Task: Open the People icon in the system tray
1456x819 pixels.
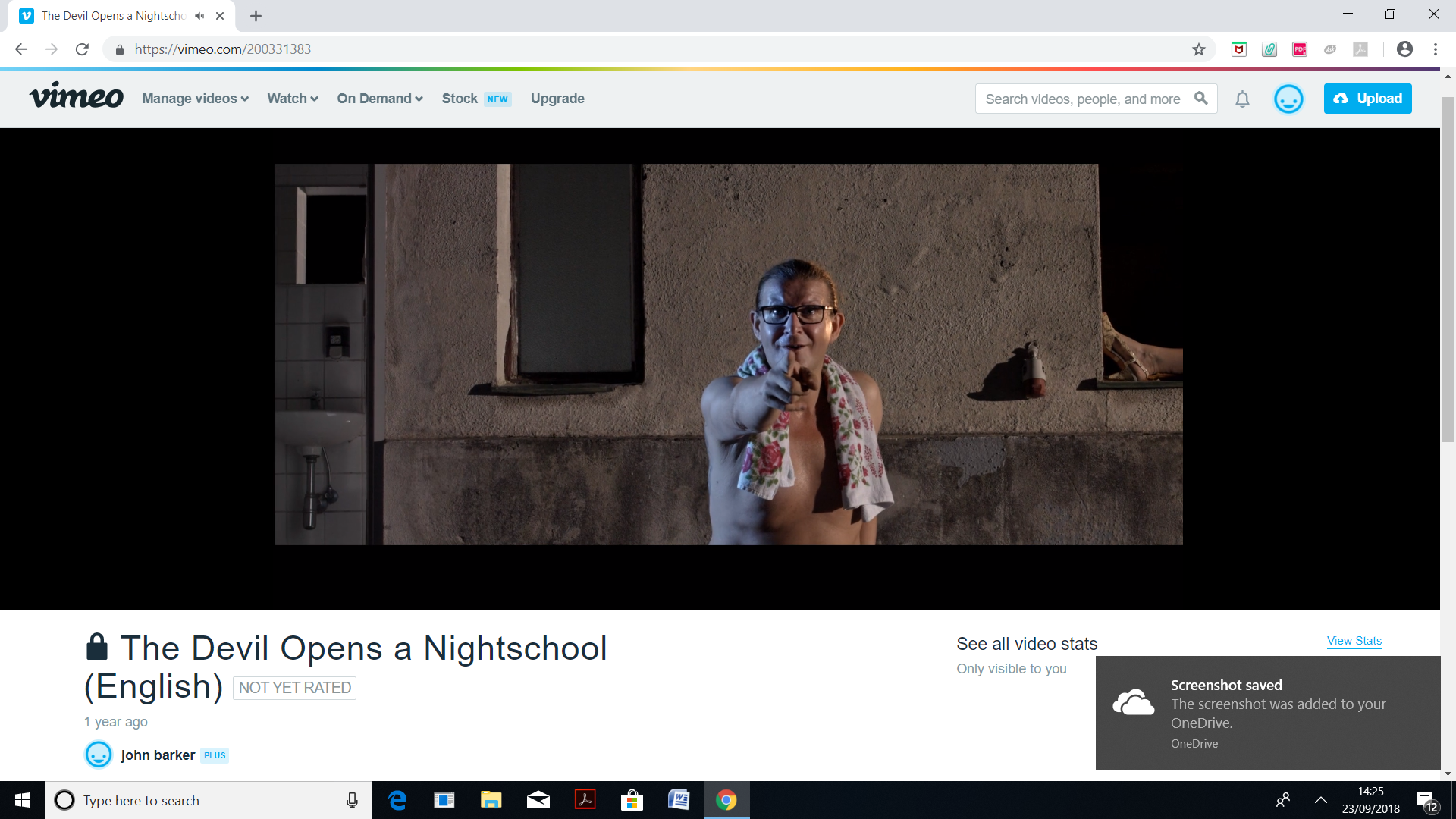Action: click(x=1283, y=800)
